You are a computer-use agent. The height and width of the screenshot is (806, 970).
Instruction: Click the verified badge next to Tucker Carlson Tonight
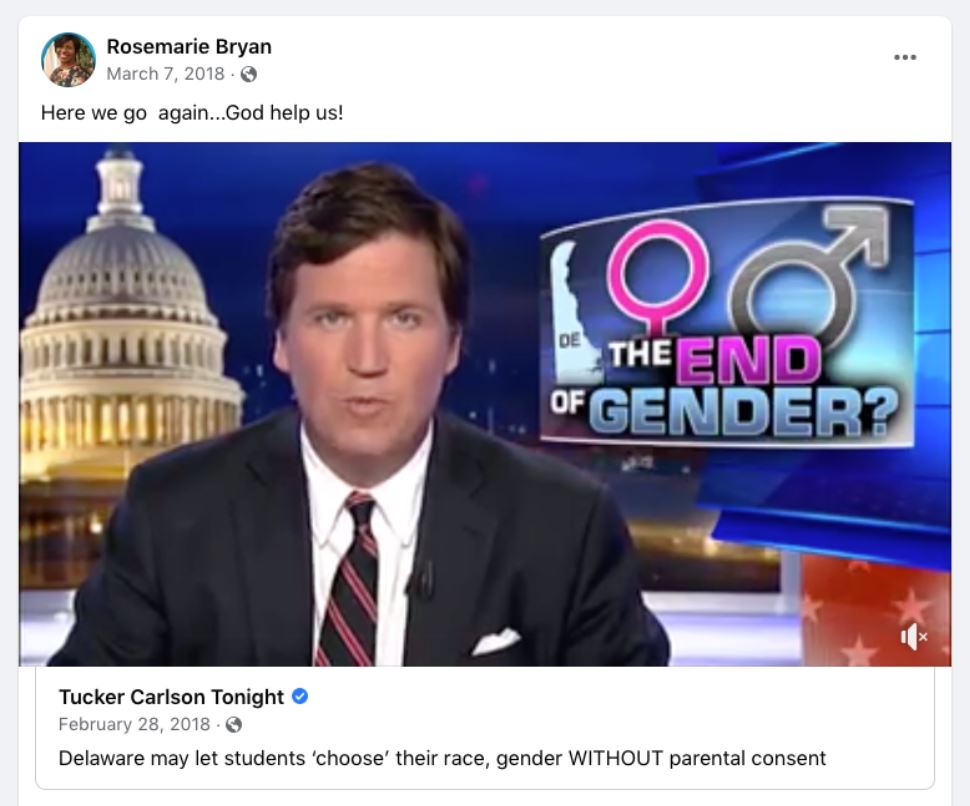point(299,697)
